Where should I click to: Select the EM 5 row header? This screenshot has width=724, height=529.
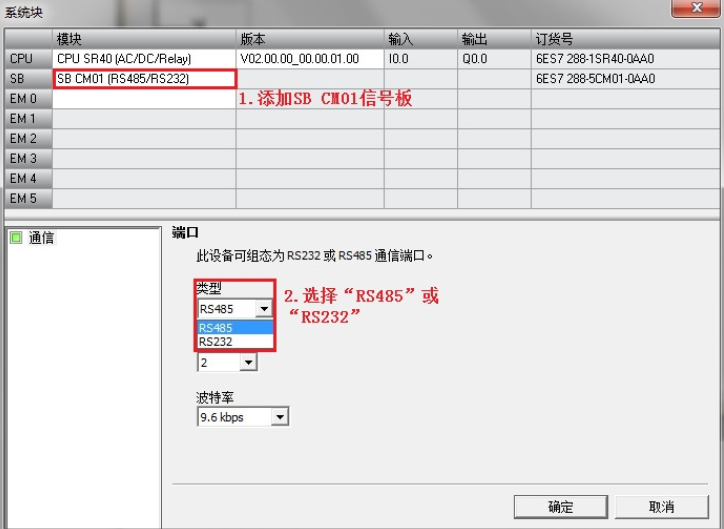tap(29, 198)
